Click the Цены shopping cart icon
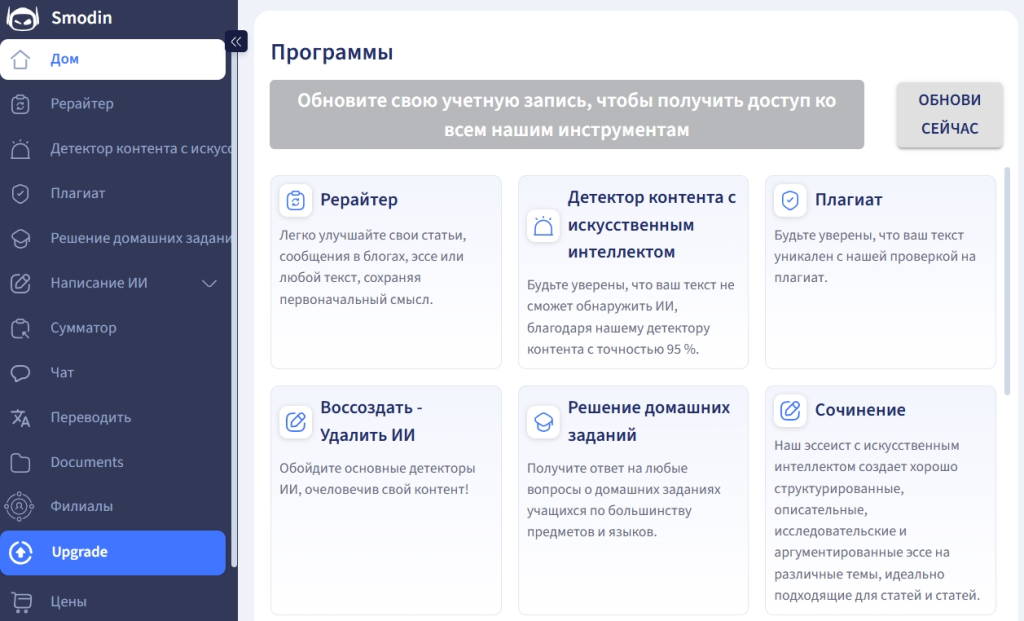Screen dimensions: 1024x621 point(21,601)
